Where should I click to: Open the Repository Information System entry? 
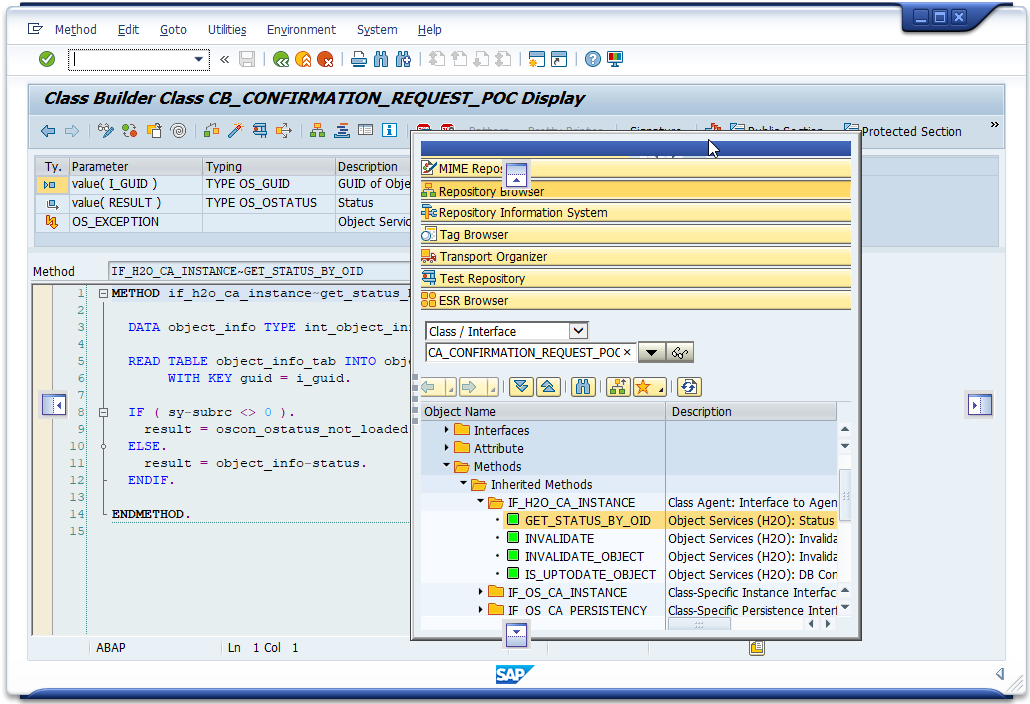636,213
